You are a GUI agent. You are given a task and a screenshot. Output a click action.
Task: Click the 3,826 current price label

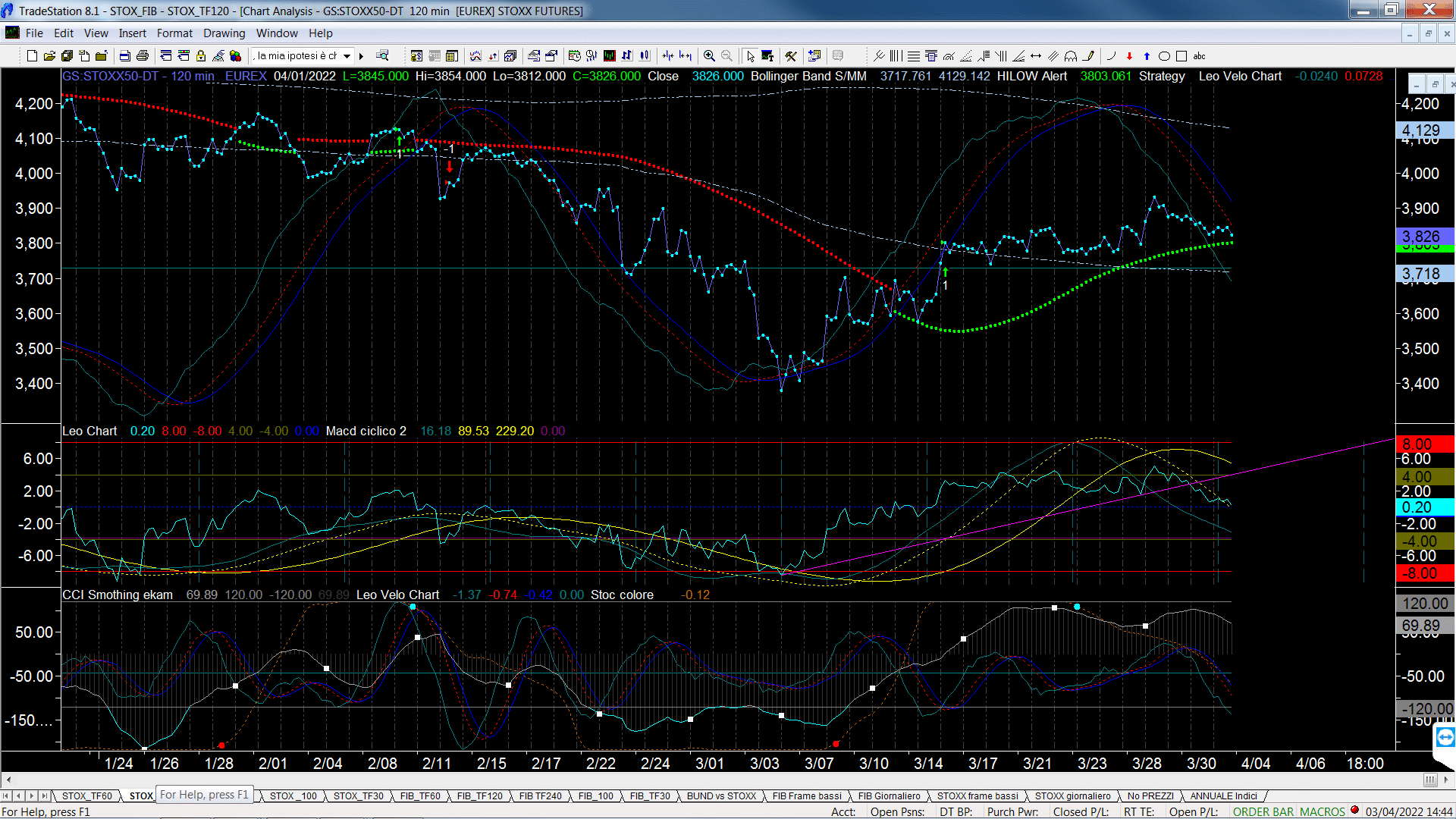pos(1423,237)
